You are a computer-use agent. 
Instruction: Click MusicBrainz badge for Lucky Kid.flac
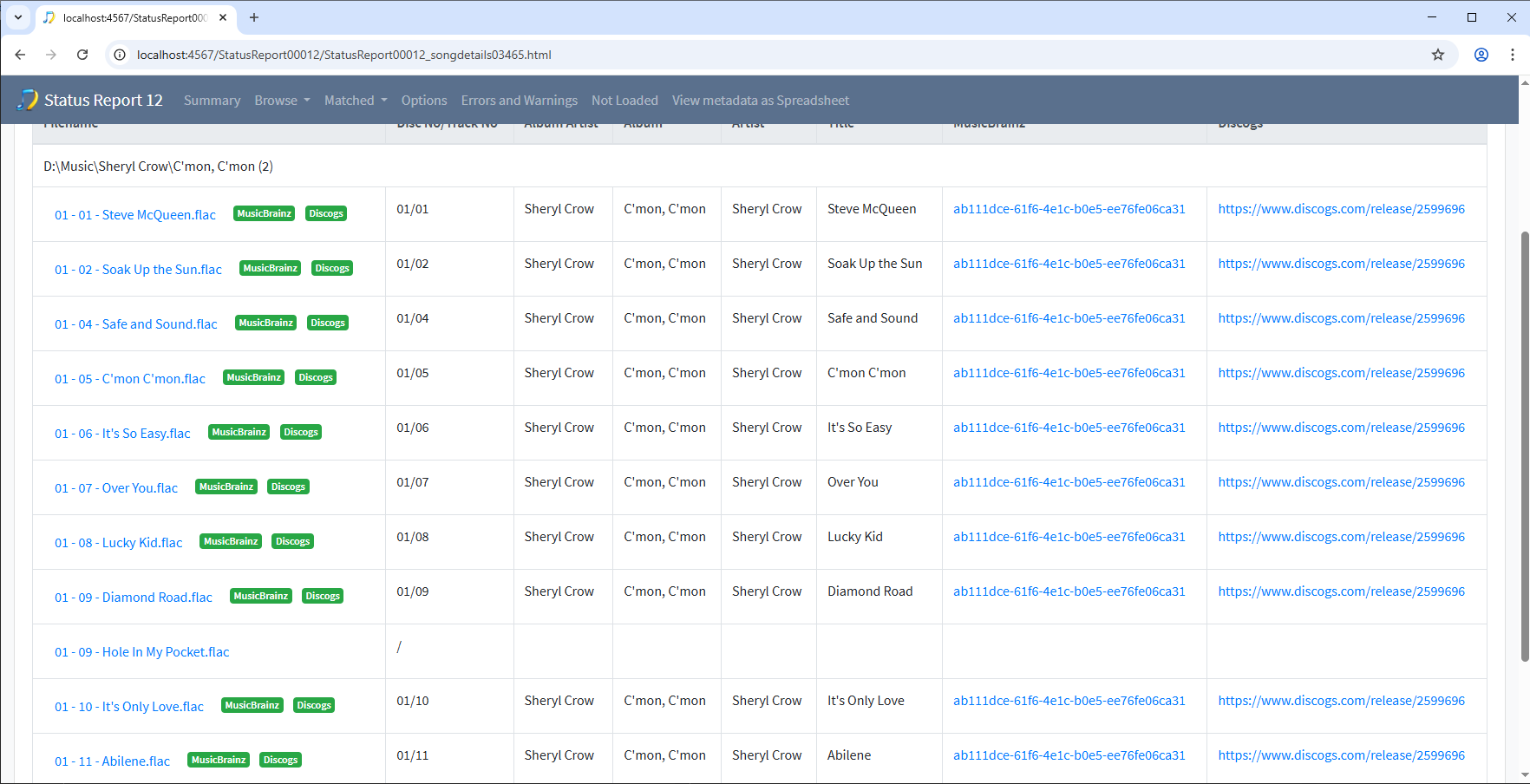[232, 541]
